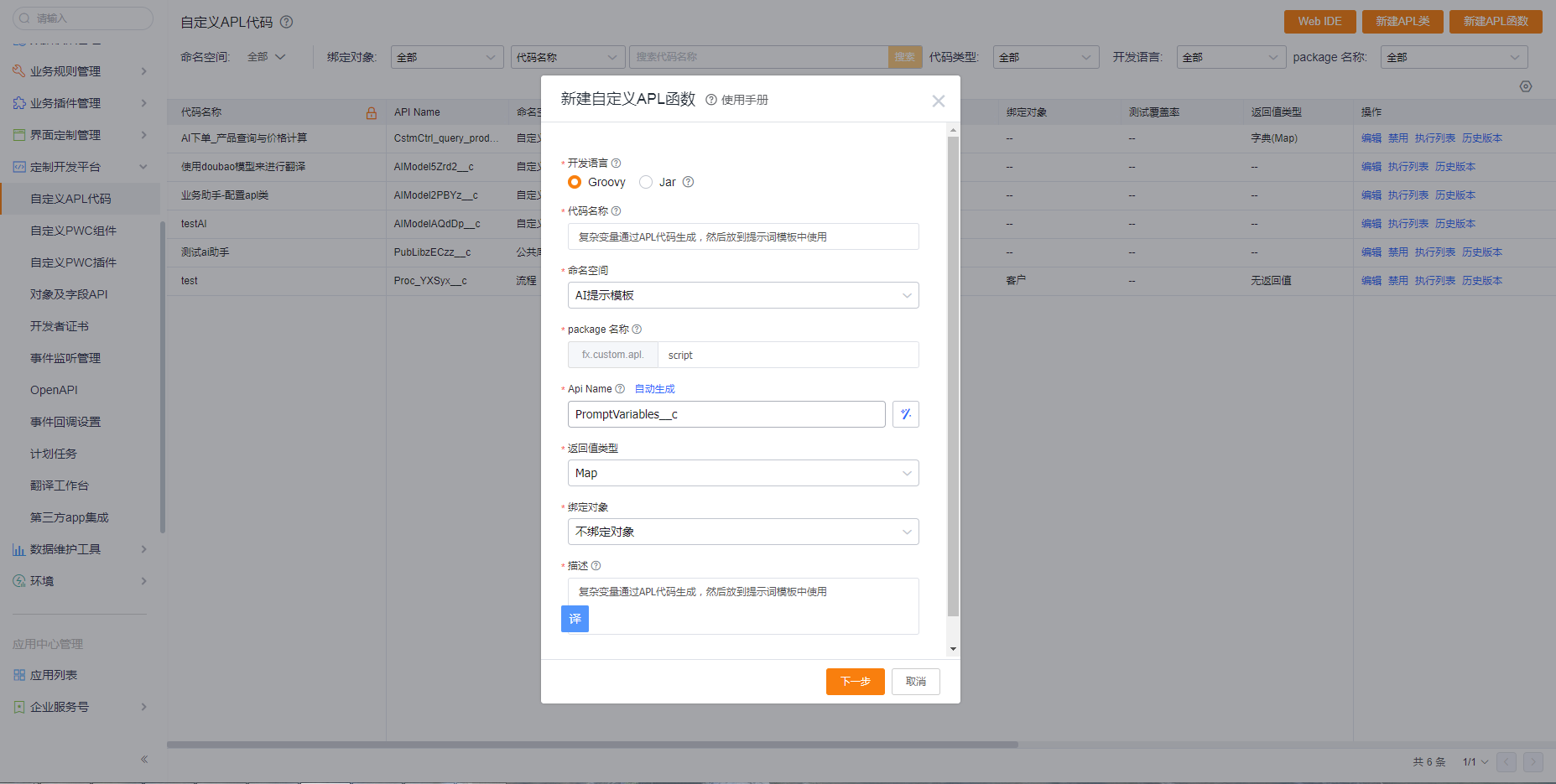Select the Jar radio button
1556x784 pixels.
click(x=646, y=182)
